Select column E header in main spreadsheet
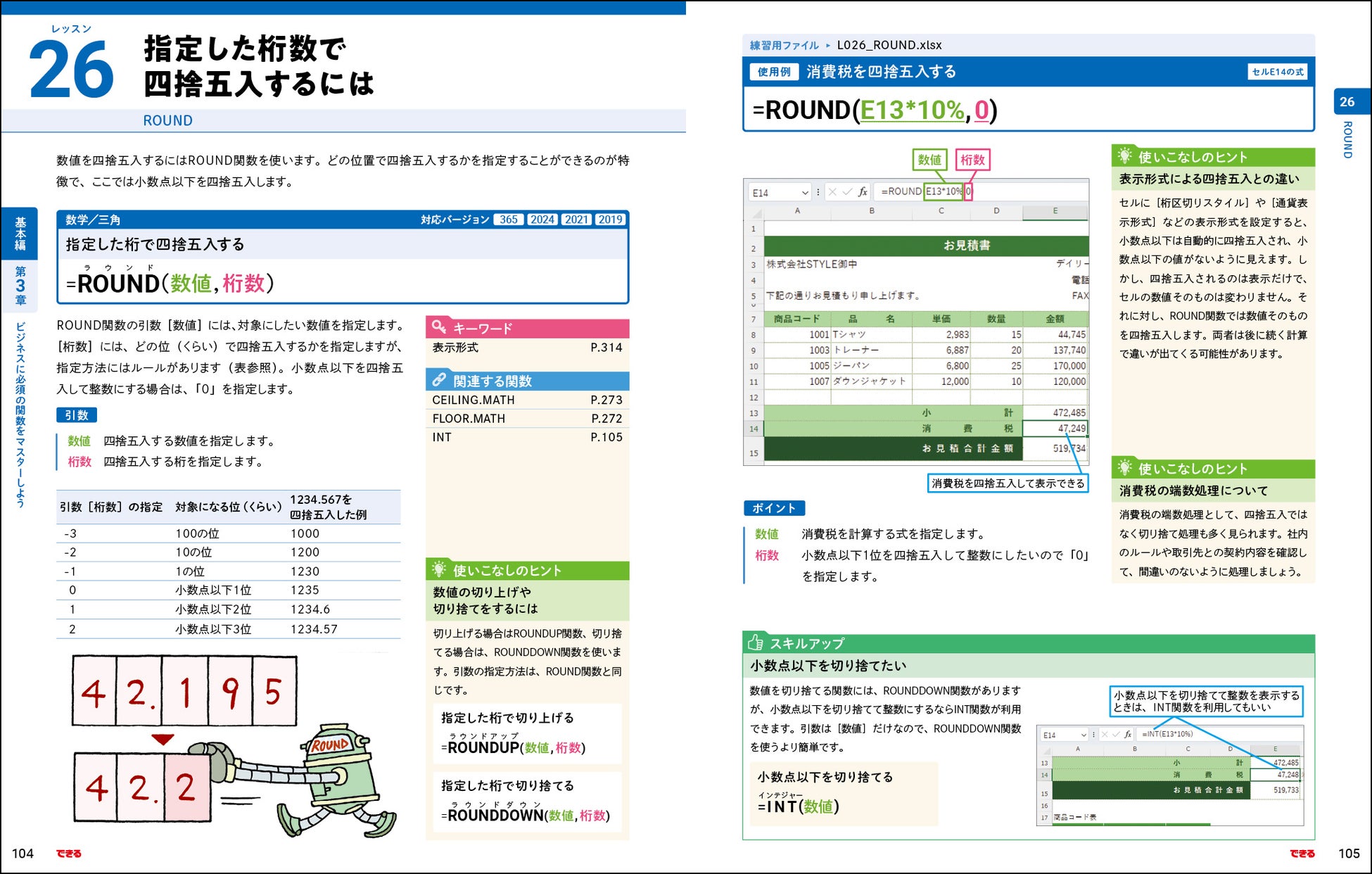Image resolution: width=1372 pixels, height=874 pixels. click(1054, 211)
